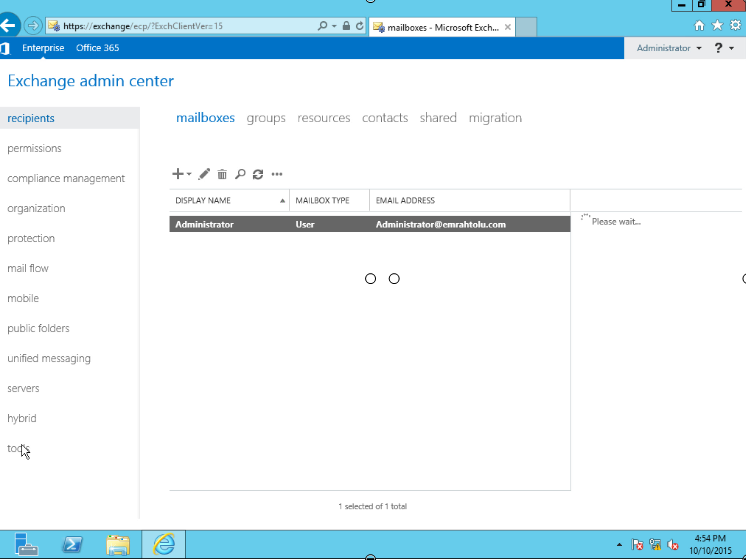Switch to the contacts tab

pyautogui.click(x=385, y=118)
